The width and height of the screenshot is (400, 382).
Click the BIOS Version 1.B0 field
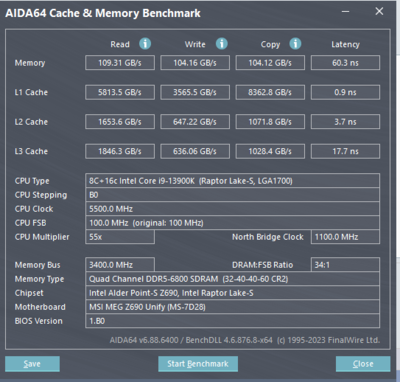tap(232, 321)
